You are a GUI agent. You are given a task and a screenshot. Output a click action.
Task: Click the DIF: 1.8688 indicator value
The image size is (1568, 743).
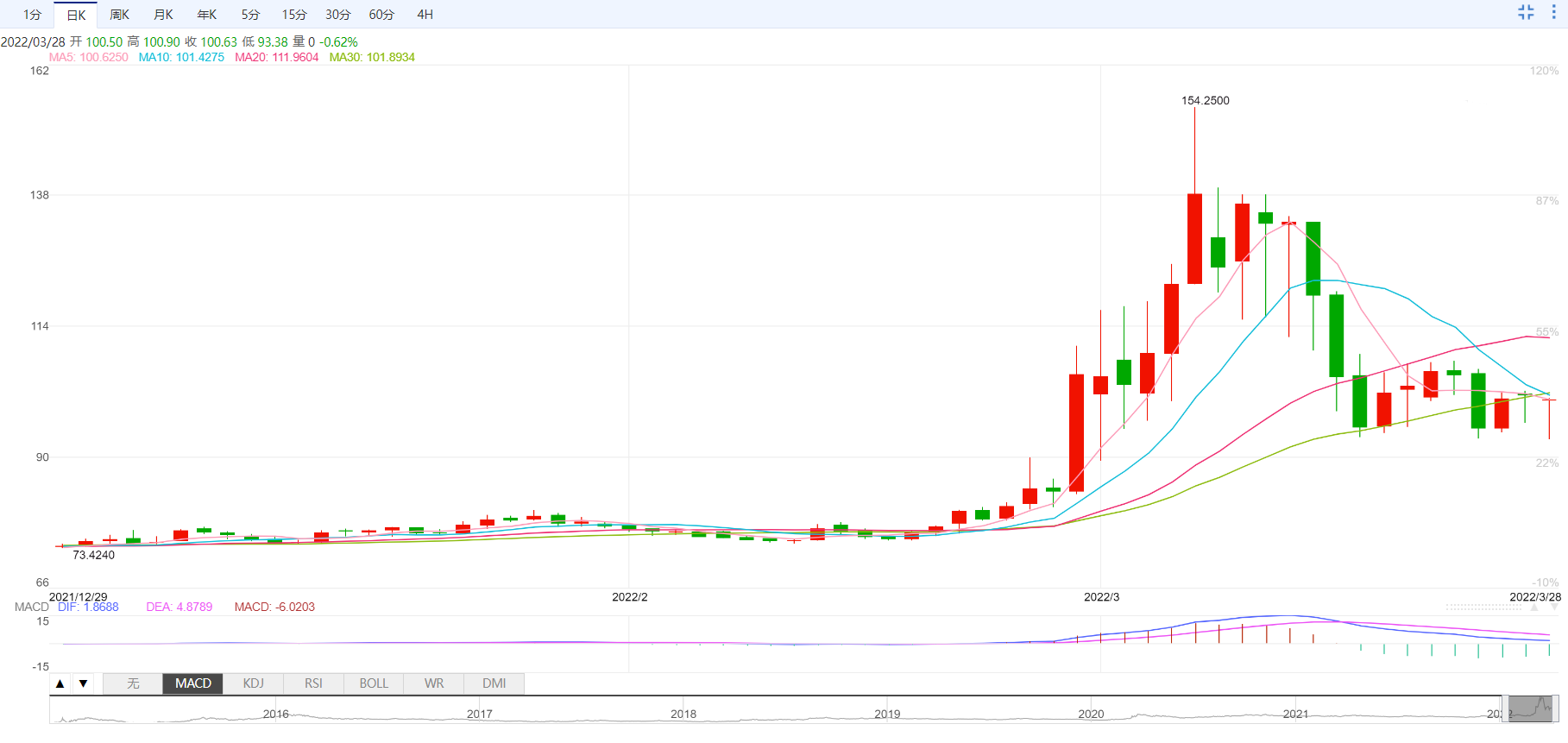tap(88, 607)
